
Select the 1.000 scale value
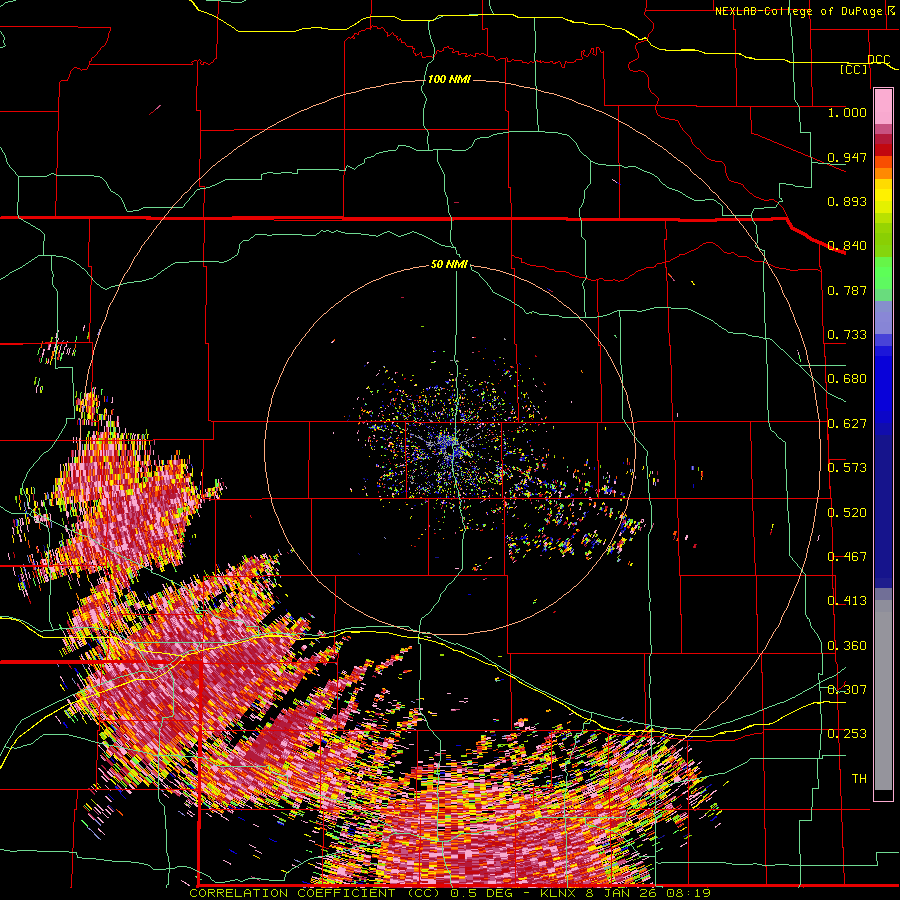click(847, 112)
